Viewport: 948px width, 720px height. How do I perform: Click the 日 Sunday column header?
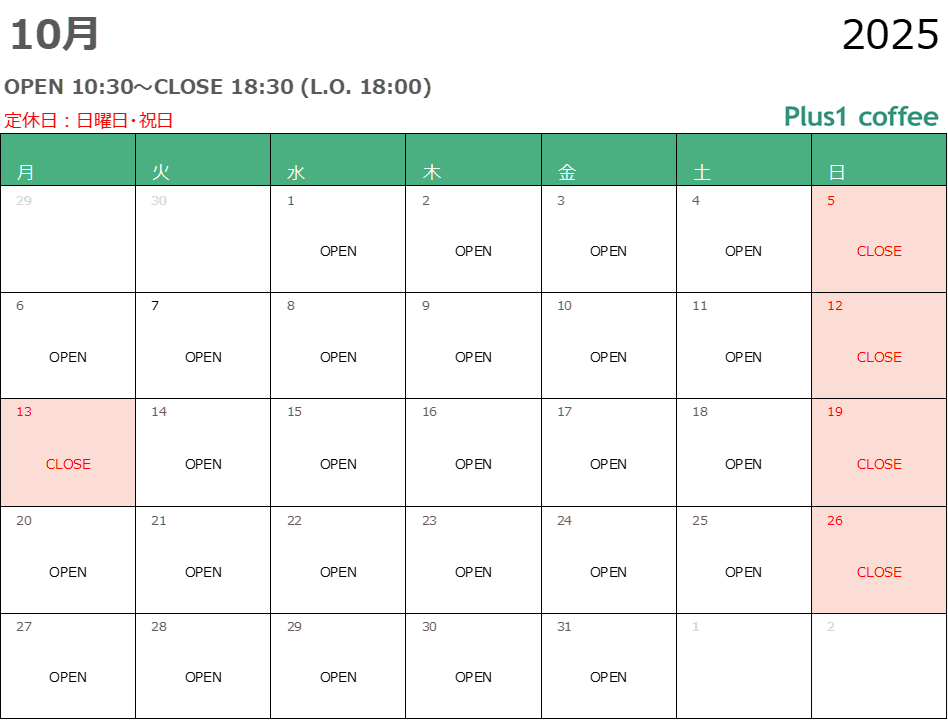837,172
